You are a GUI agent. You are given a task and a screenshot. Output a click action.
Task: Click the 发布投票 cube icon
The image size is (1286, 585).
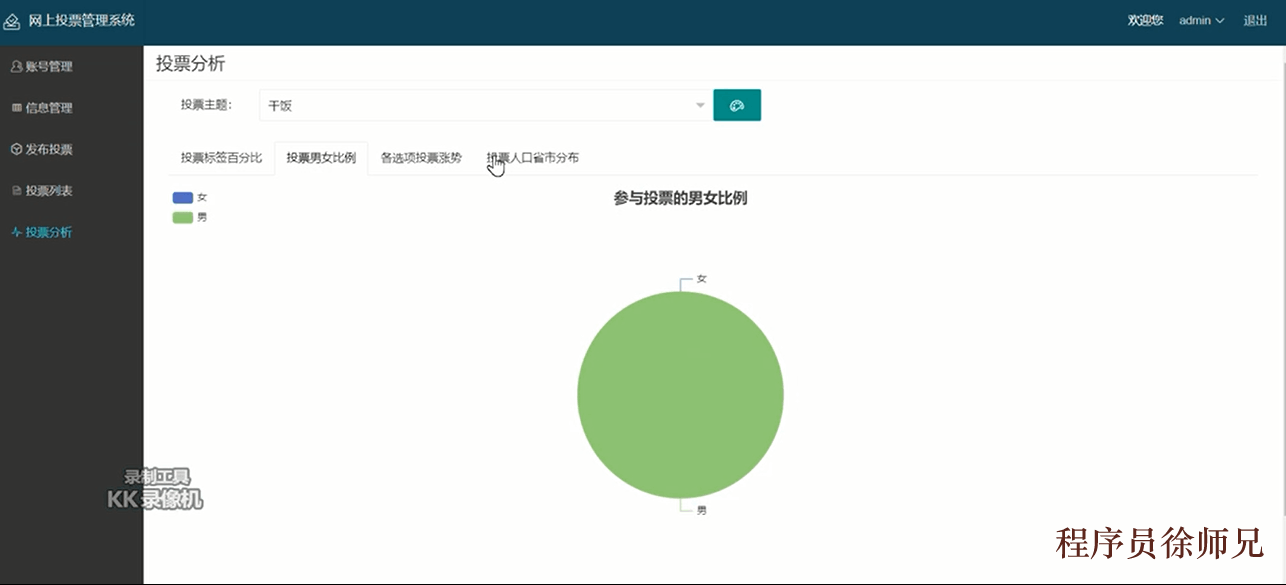coord(16,149)
